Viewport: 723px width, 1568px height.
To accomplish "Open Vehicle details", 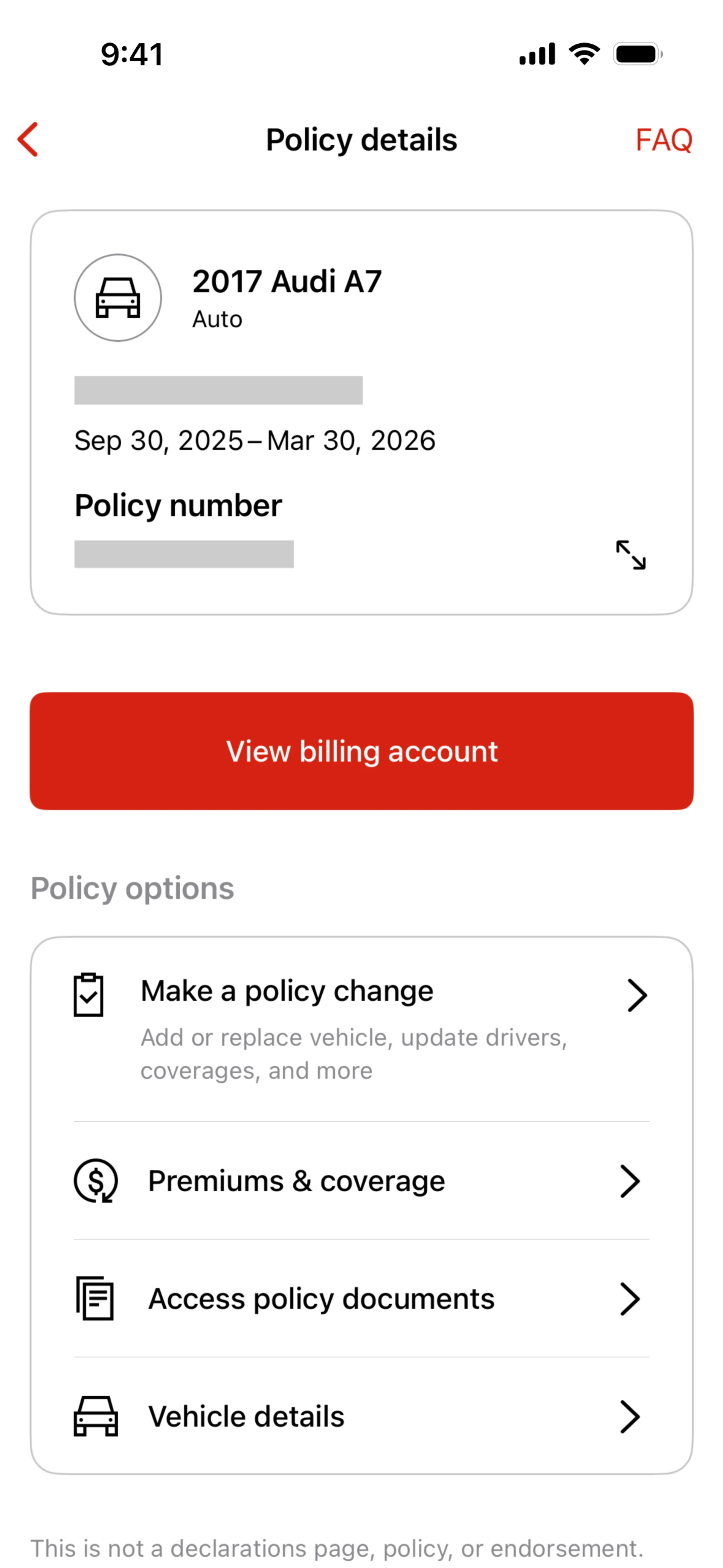I will click(247, 1417).
